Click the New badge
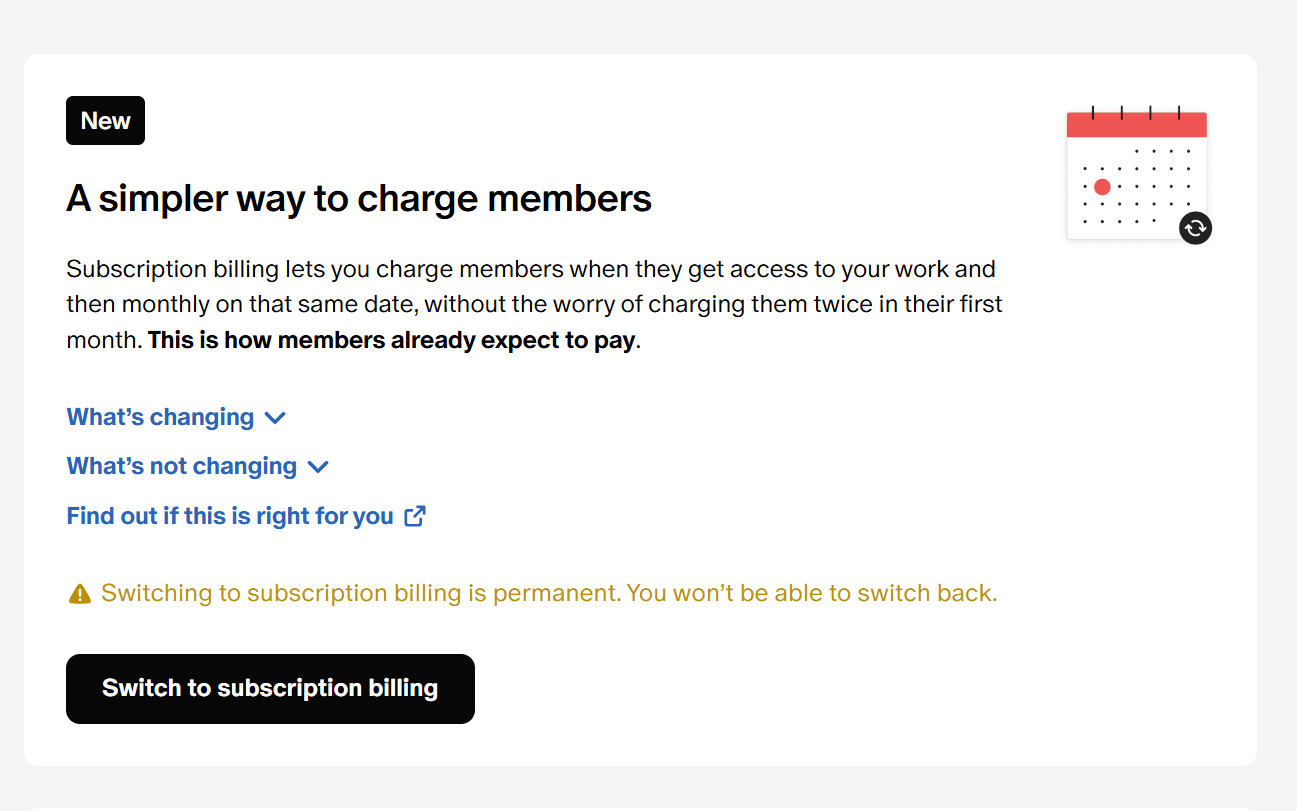Screen dimensions: 1297x811 coord(105,120)
